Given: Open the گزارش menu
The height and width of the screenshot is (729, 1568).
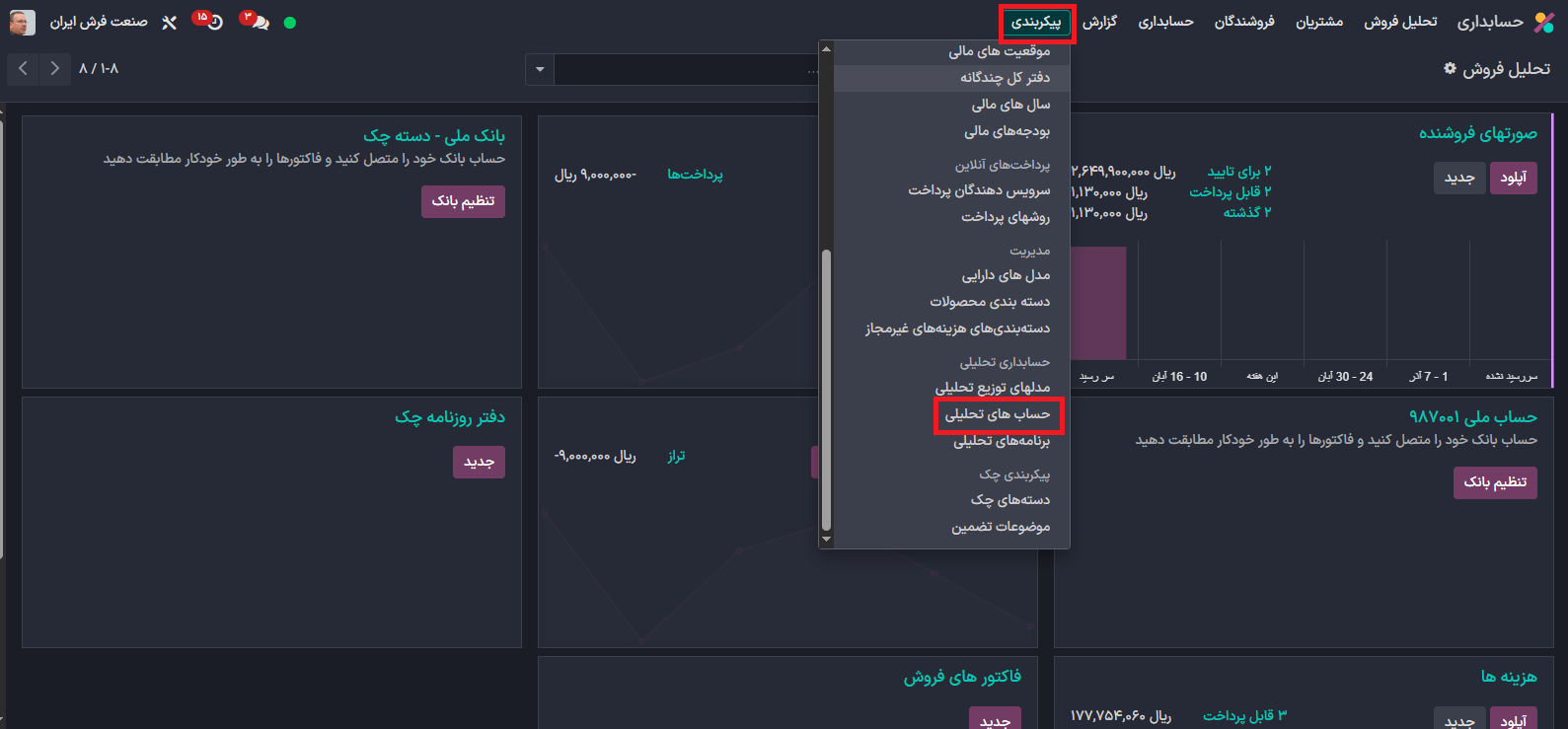Looking at the screenshot, I should point(1099,22).
